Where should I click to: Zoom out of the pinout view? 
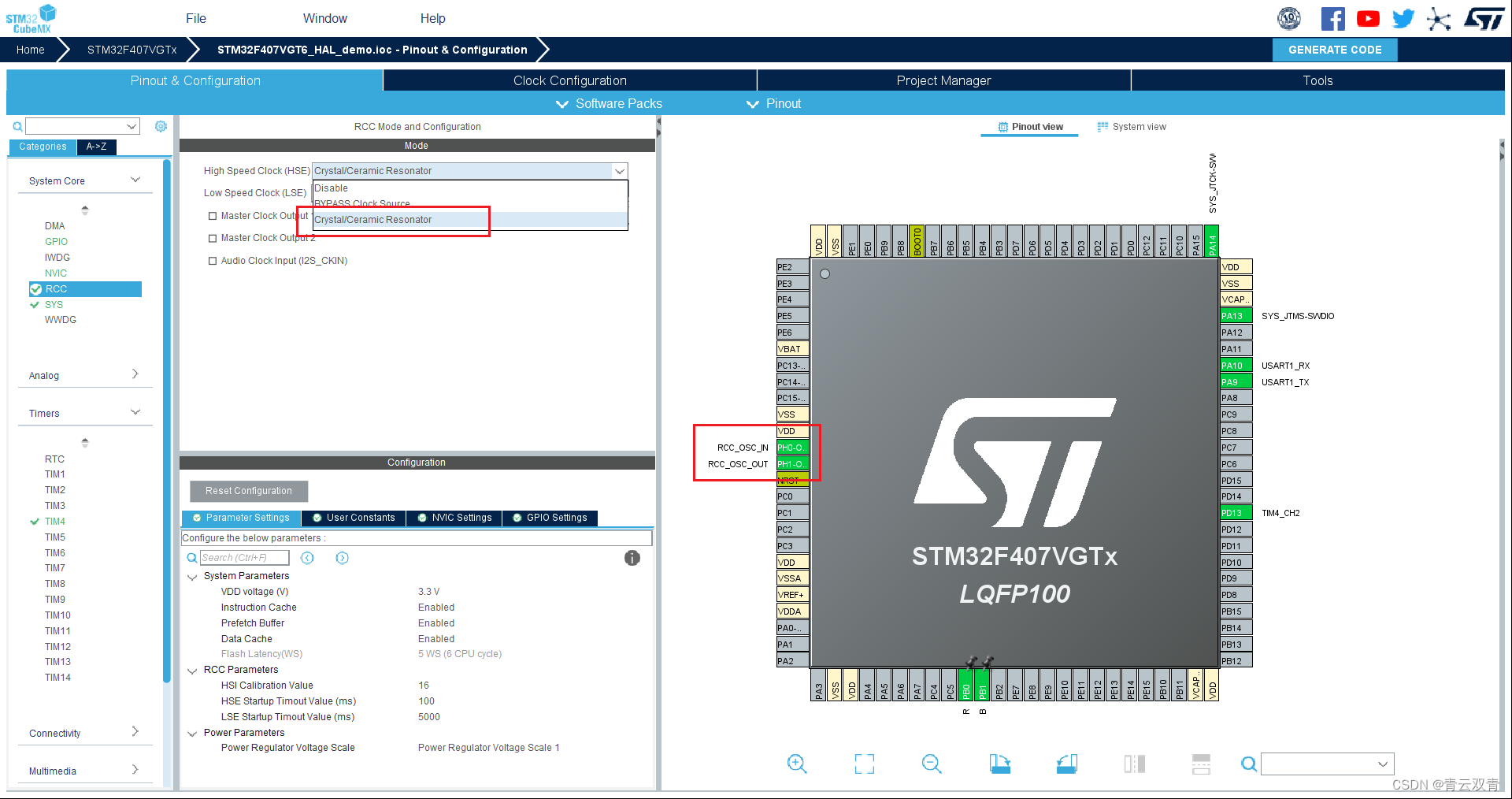(932, 764)
